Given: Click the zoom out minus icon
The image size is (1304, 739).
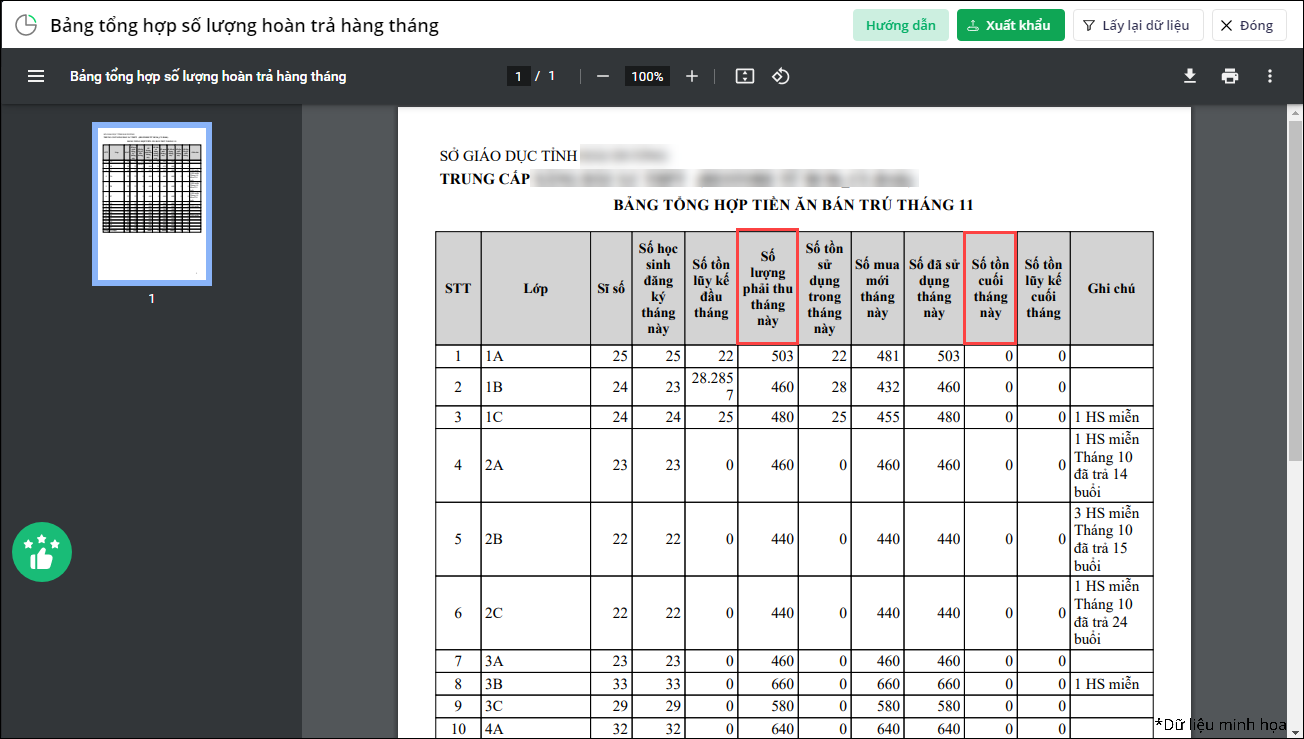Looking at the screenshot, I should [x=603, y=76].
